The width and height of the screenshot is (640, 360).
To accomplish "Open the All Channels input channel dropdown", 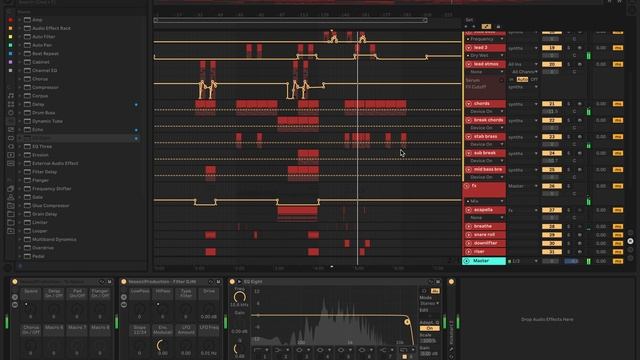I will click(523, 72).
